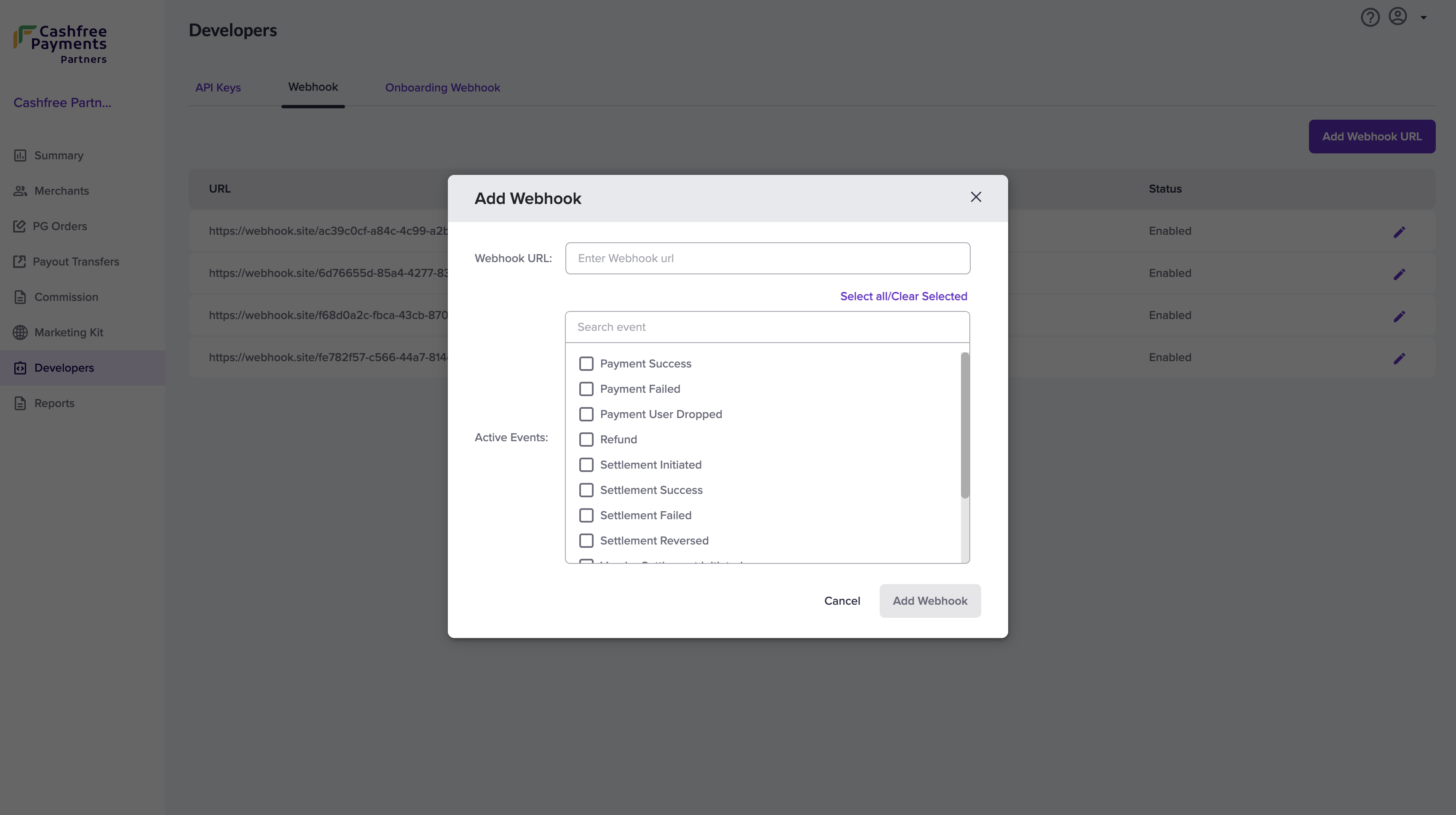Expand the account dropdown arrow

pos(1423,18)
